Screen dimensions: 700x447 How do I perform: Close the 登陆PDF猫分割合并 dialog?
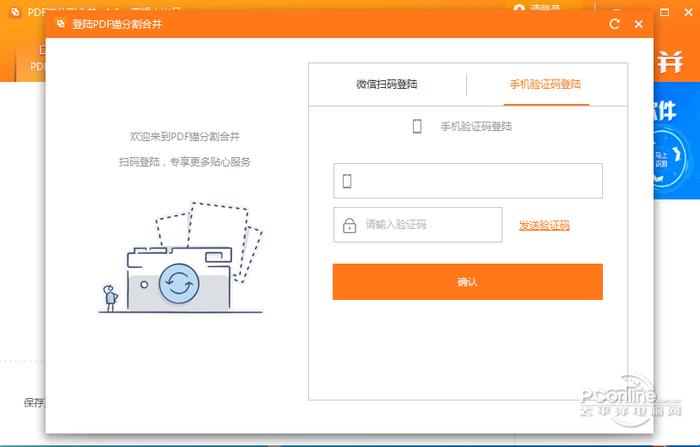[639, 24]
